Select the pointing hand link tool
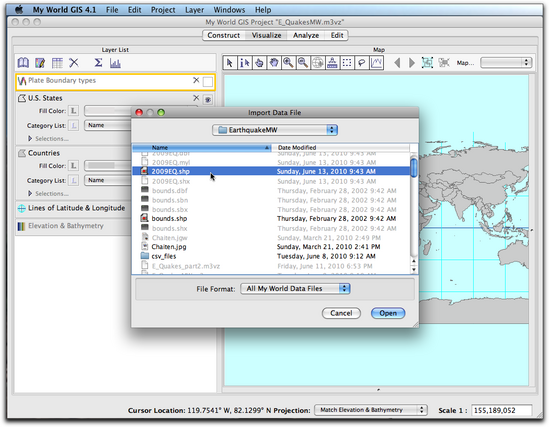 pos(259,63)
